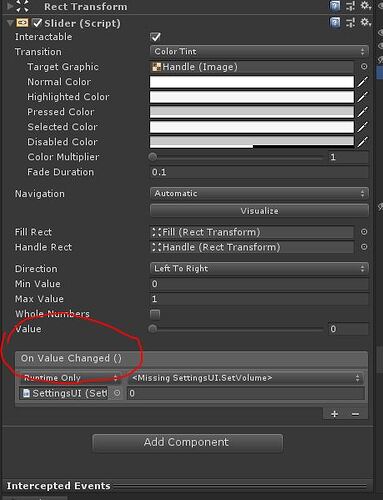Viewport: 383px width, 500px height.
Task: Pick object for Handle Rect field
Action: pos(364,247)
